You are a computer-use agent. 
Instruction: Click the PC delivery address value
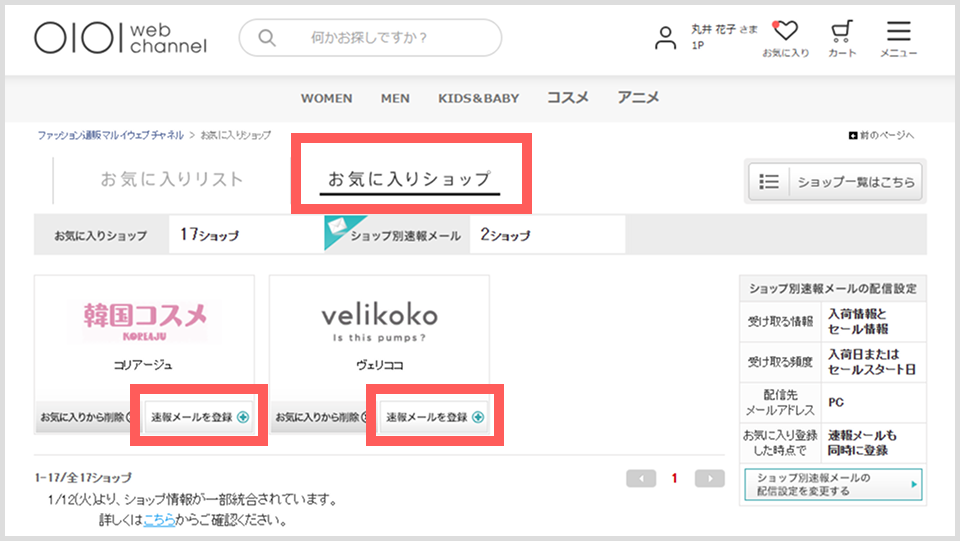pos(836,402)
